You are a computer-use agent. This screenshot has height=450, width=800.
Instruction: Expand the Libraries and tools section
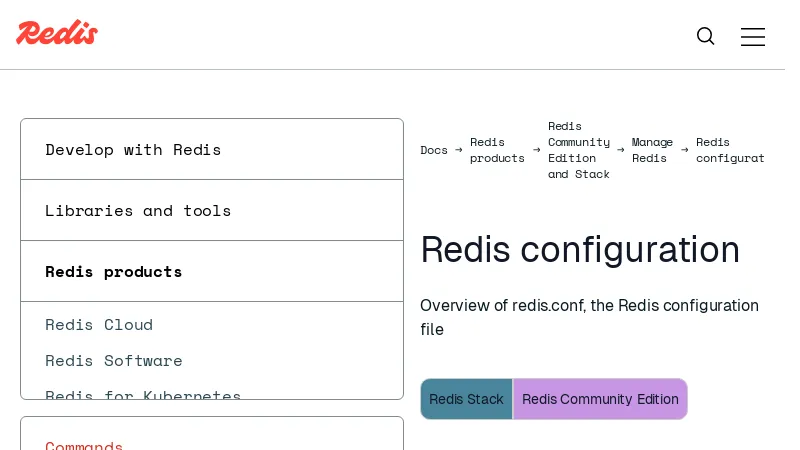coord(138,211)
